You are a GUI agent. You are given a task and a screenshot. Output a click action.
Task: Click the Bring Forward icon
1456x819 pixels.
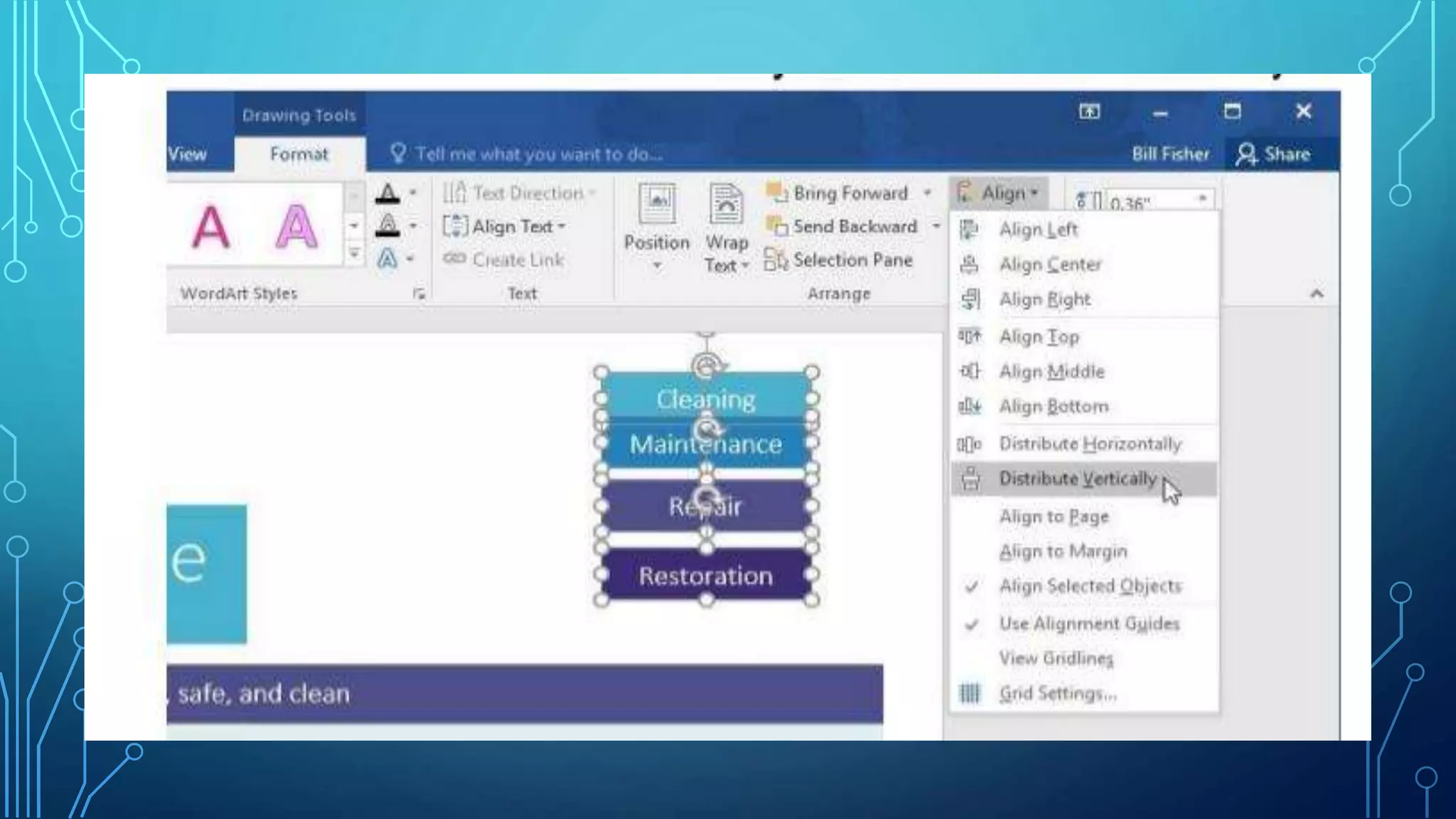point(776,193)
